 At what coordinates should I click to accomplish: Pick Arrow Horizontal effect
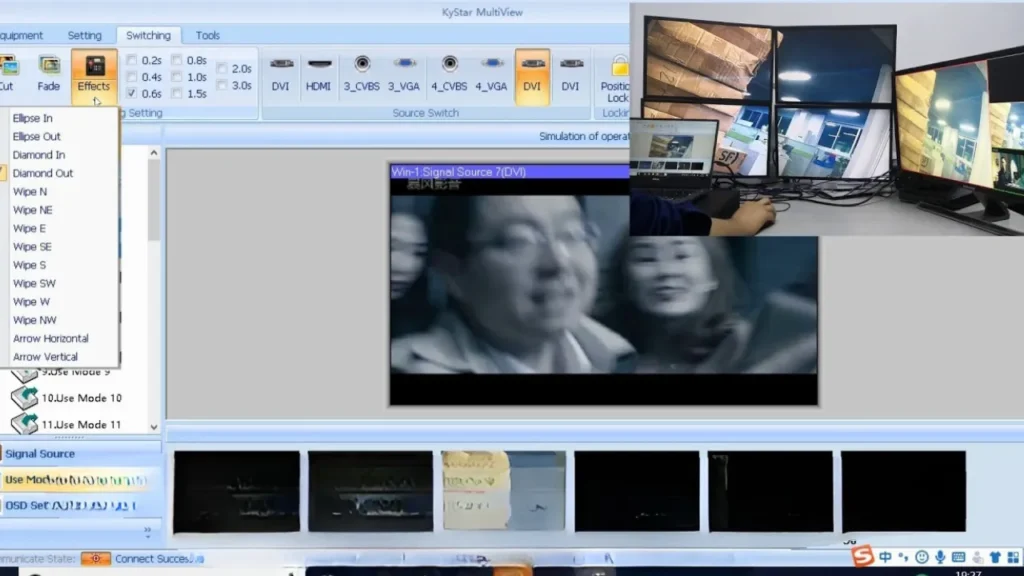click(50, 338)
